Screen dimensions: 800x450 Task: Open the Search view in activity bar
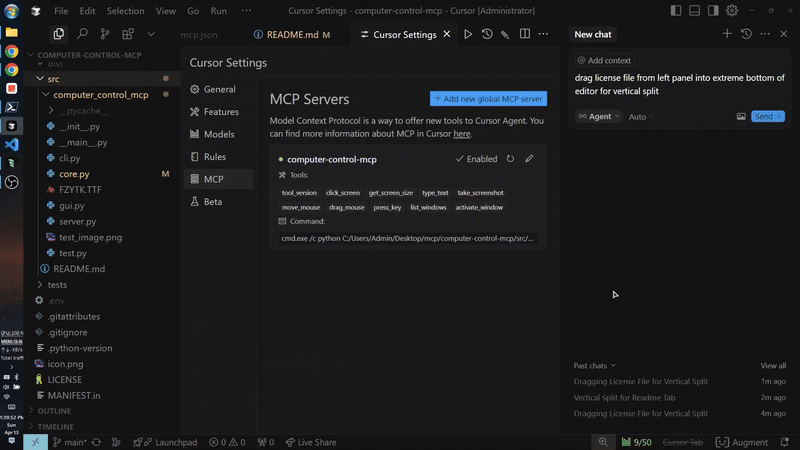point(82,34)
